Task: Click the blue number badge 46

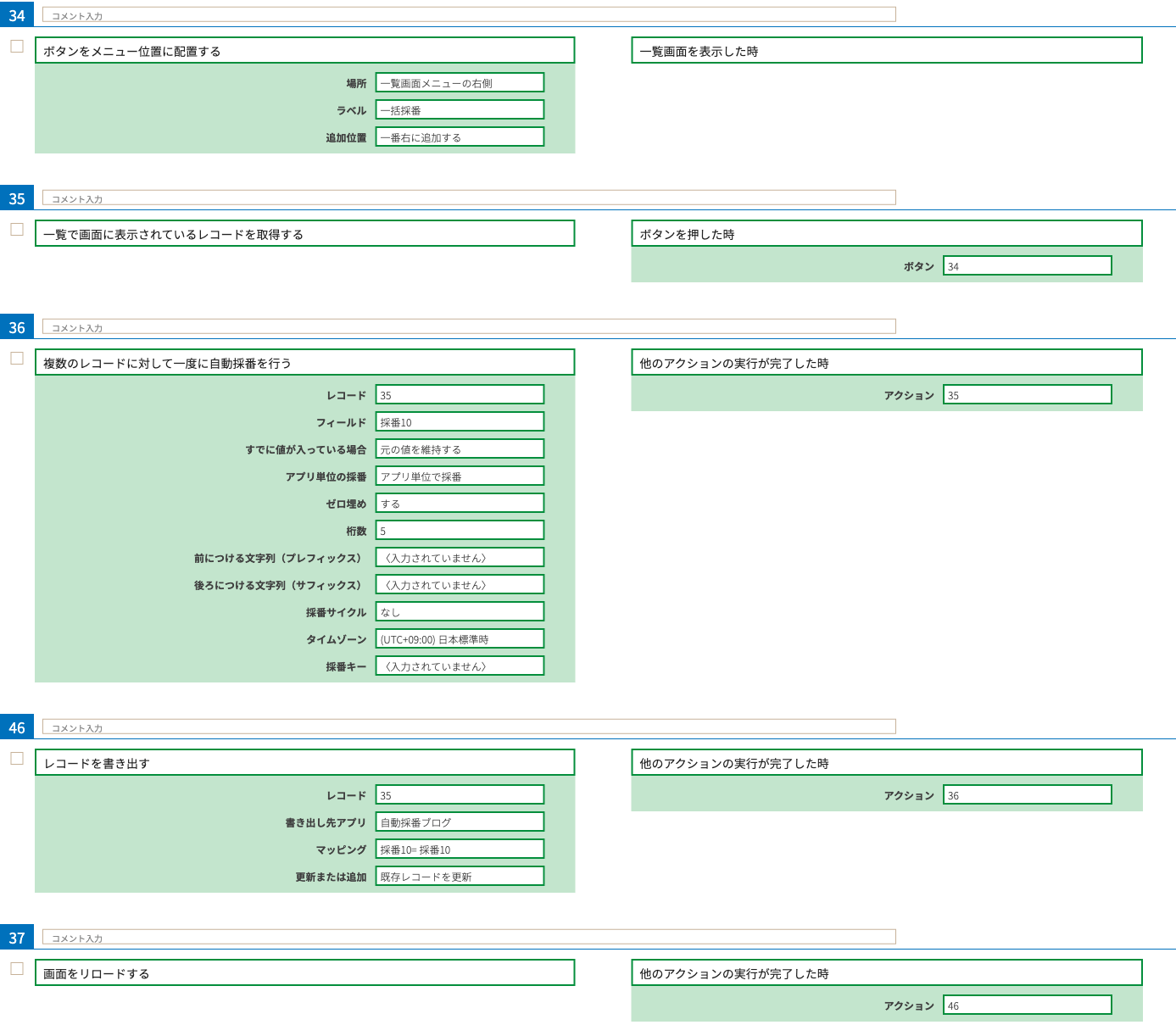Action: (x=17, y=728)
